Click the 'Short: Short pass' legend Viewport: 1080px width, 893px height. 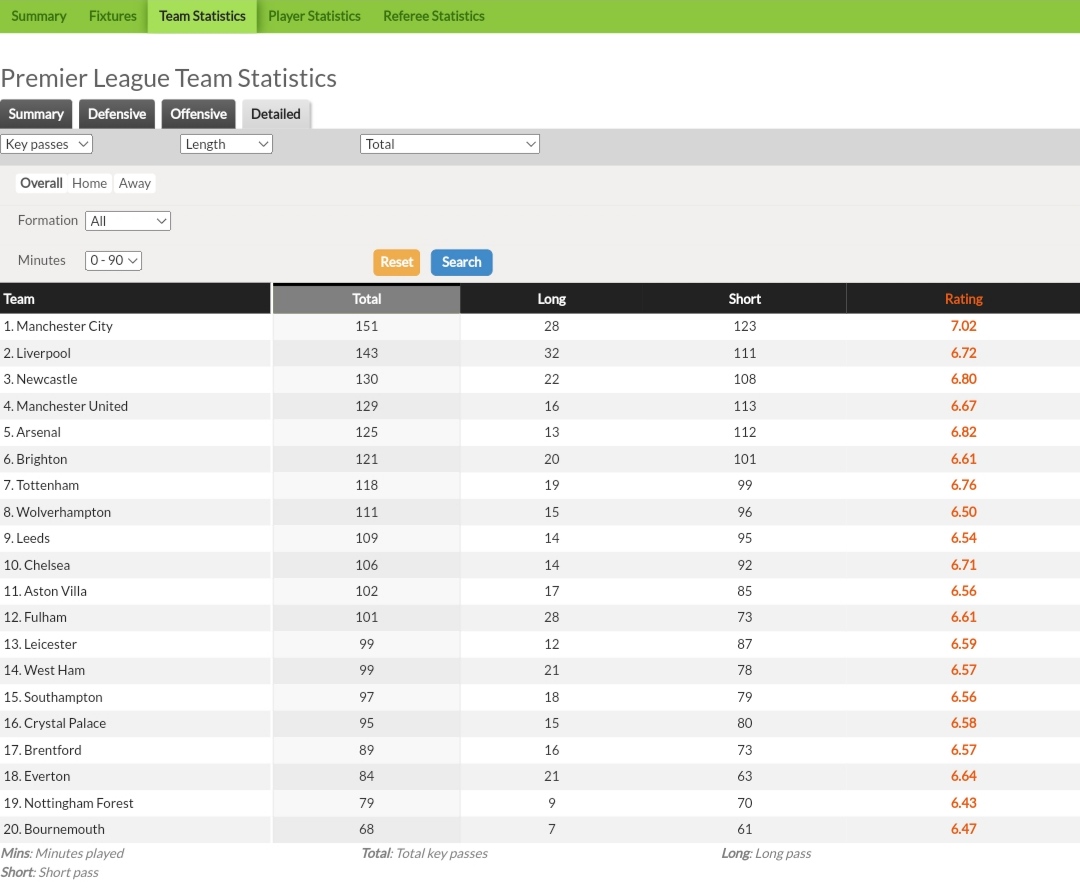click(x=50, y=873)
